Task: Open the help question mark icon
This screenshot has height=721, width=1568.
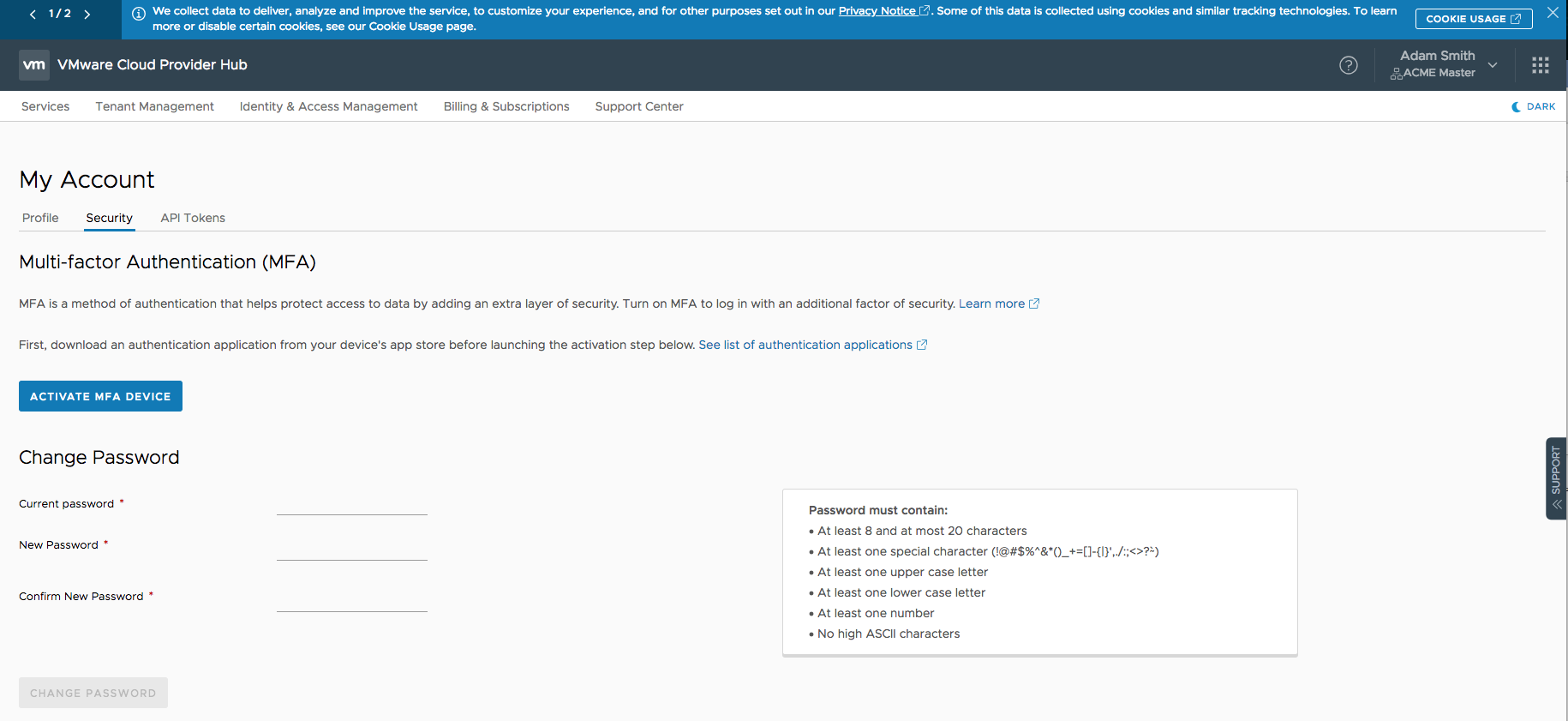Action: (1348, 65)
